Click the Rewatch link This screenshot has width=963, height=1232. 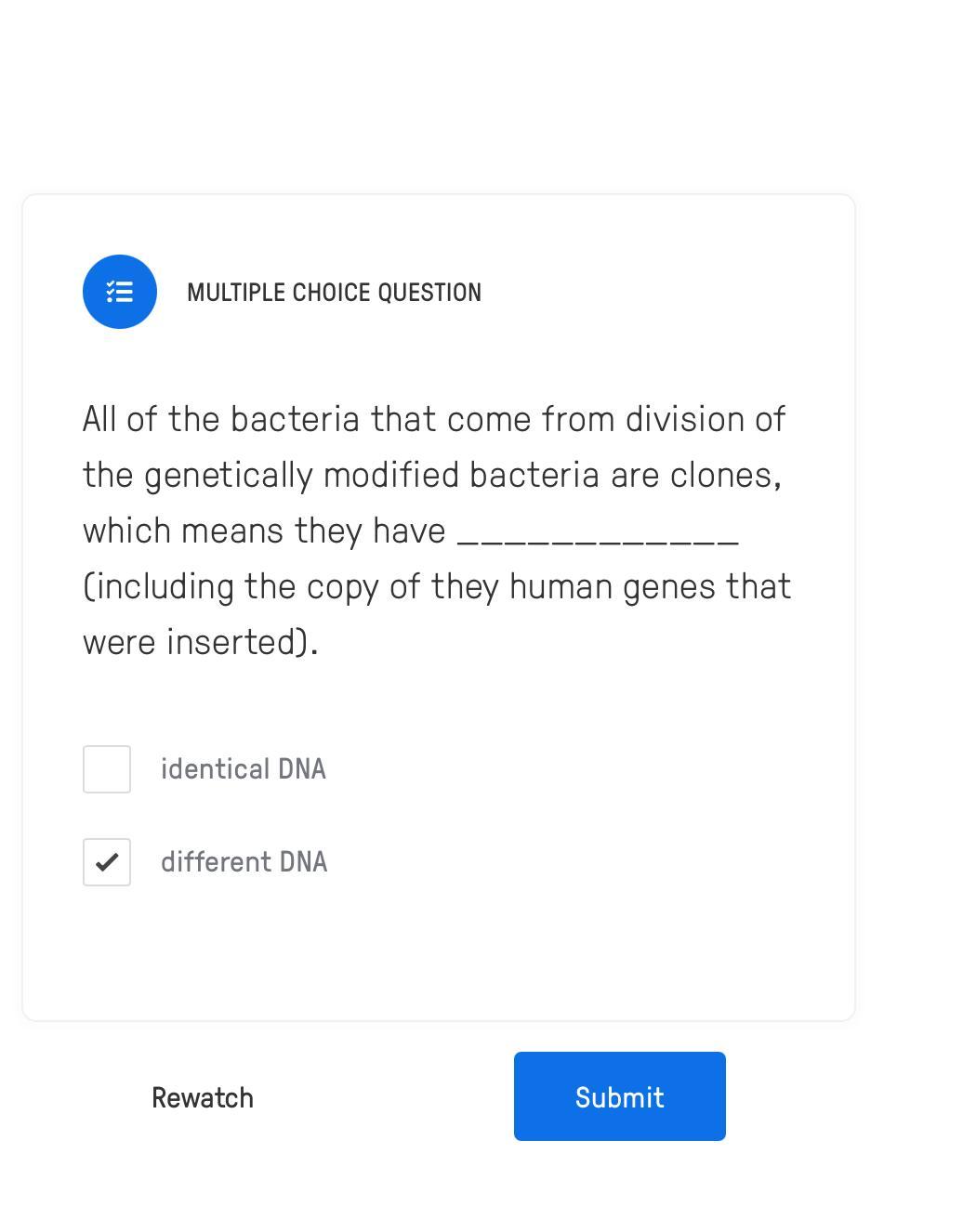[203, 1097]
